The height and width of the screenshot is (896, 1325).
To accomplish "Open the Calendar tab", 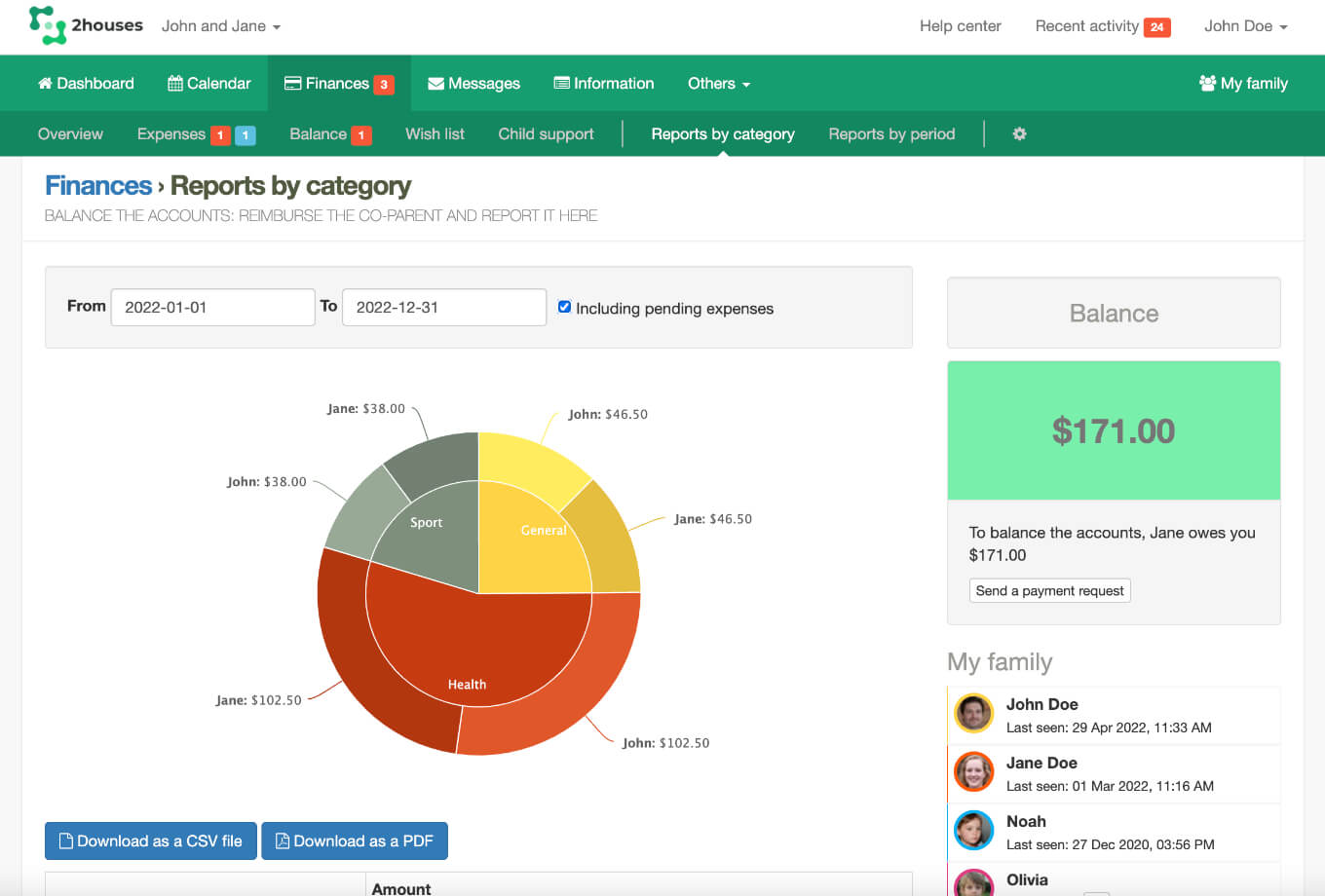I will [209, 84].
